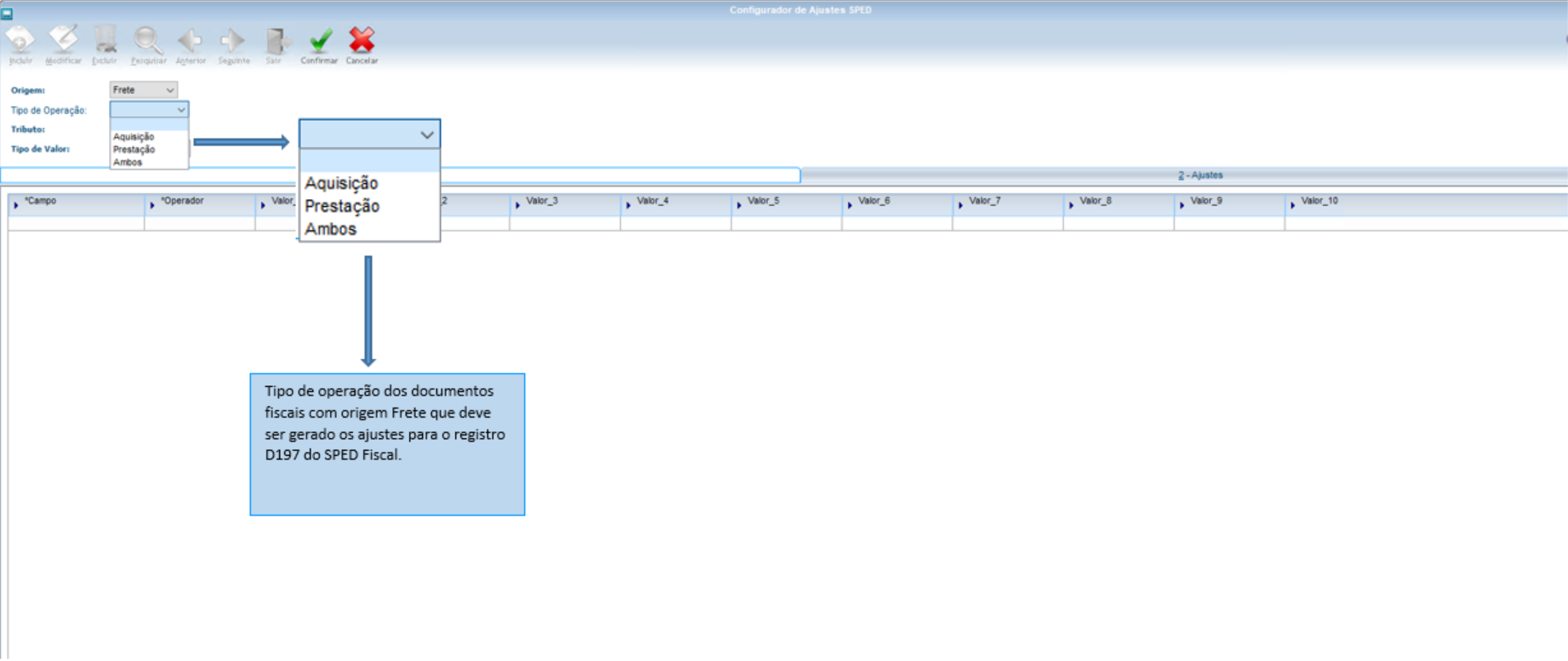
Task: Go to Seguinte record arrow
Action: [232, 40]
